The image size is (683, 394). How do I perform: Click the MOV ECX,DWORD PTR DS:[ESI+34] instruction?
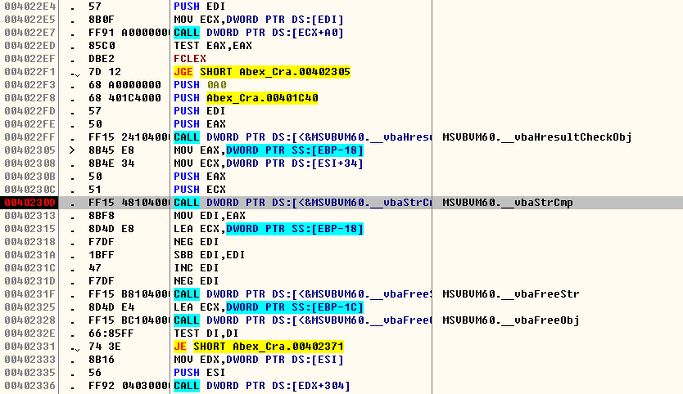tap(268, 163)
